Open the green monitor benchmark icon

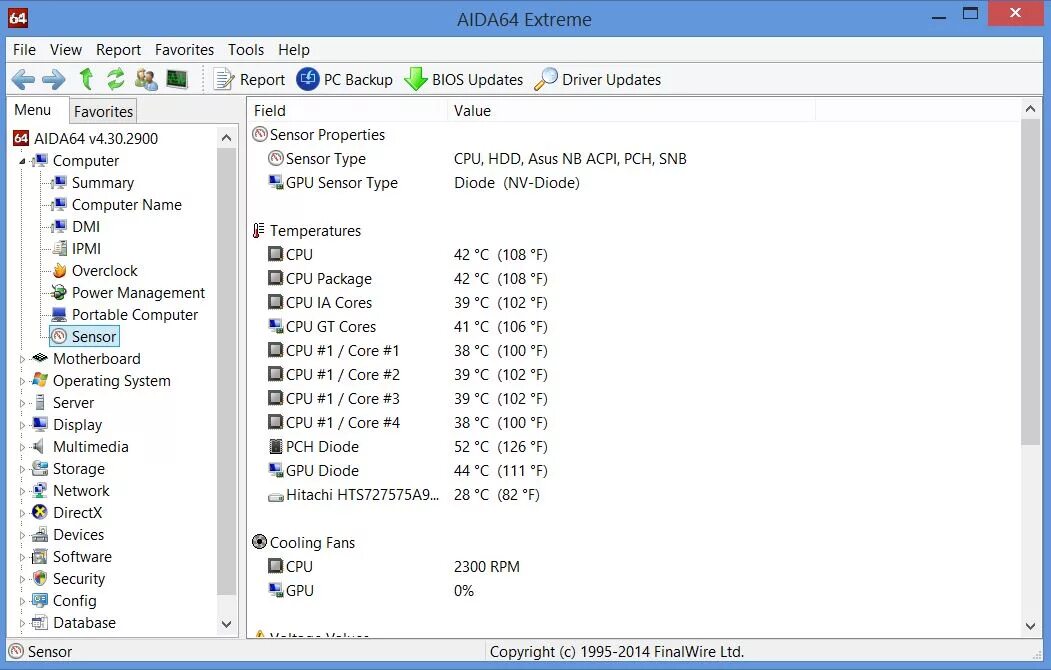pyautogui.click(x=177, y=79)
